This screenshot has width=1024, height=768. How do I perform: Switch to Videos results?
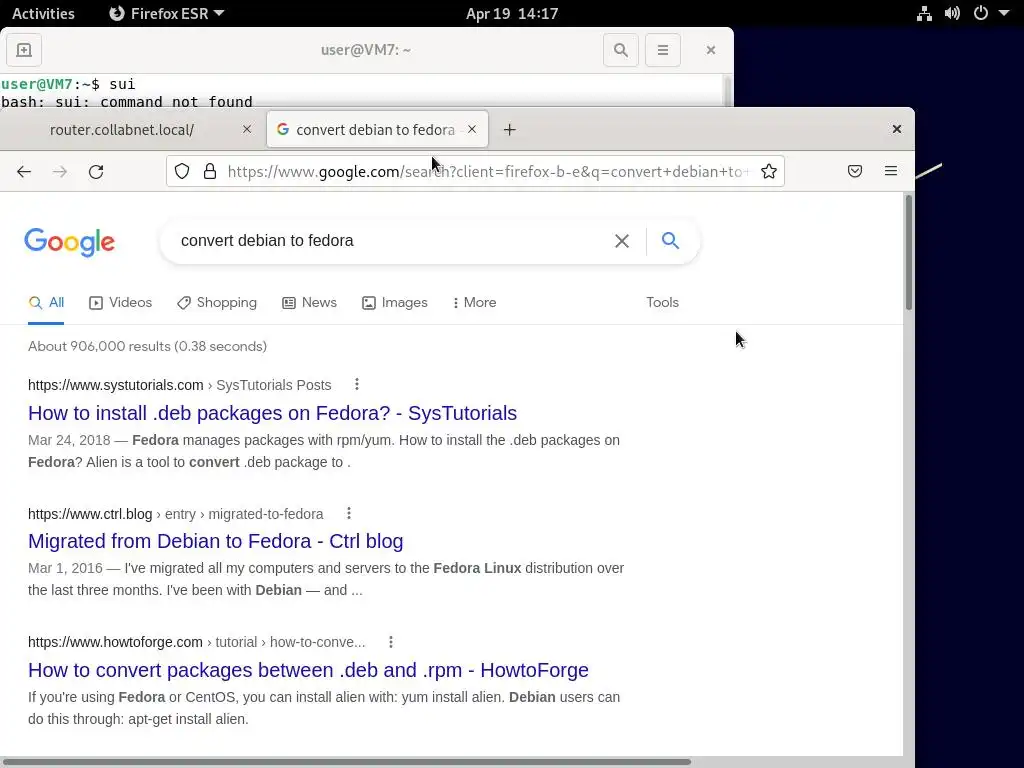pyautogui.click(x=121, y=302)
